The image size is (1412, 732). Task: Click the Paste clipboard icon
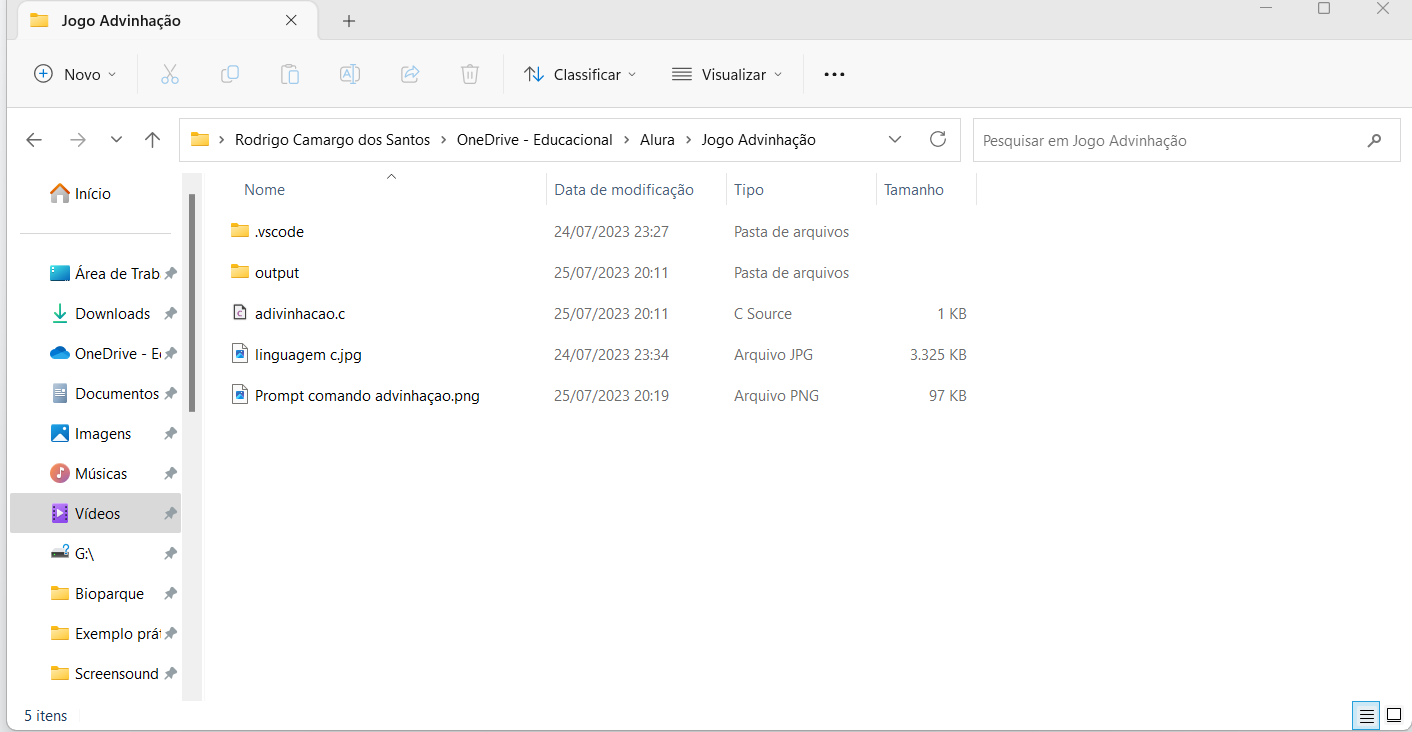290,74
